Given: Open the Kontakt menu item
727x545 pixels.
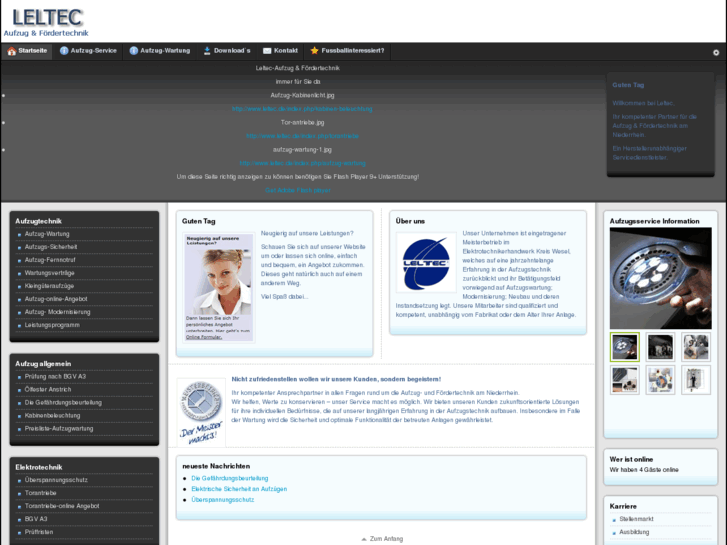Looking at the screenshot, I should 280,51.
